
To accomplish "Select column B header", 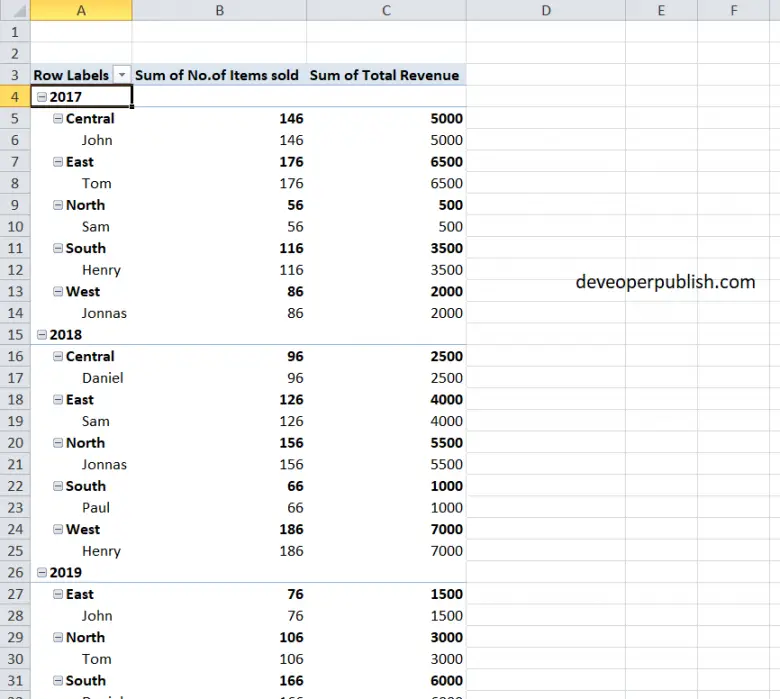I will [219, 10].
